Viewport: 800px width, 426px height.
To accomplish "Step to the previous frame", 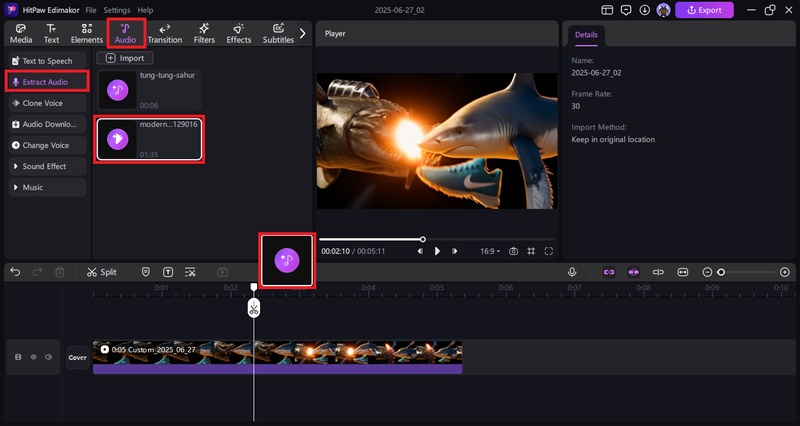I will pyautogui.click(x=420, y=251).
